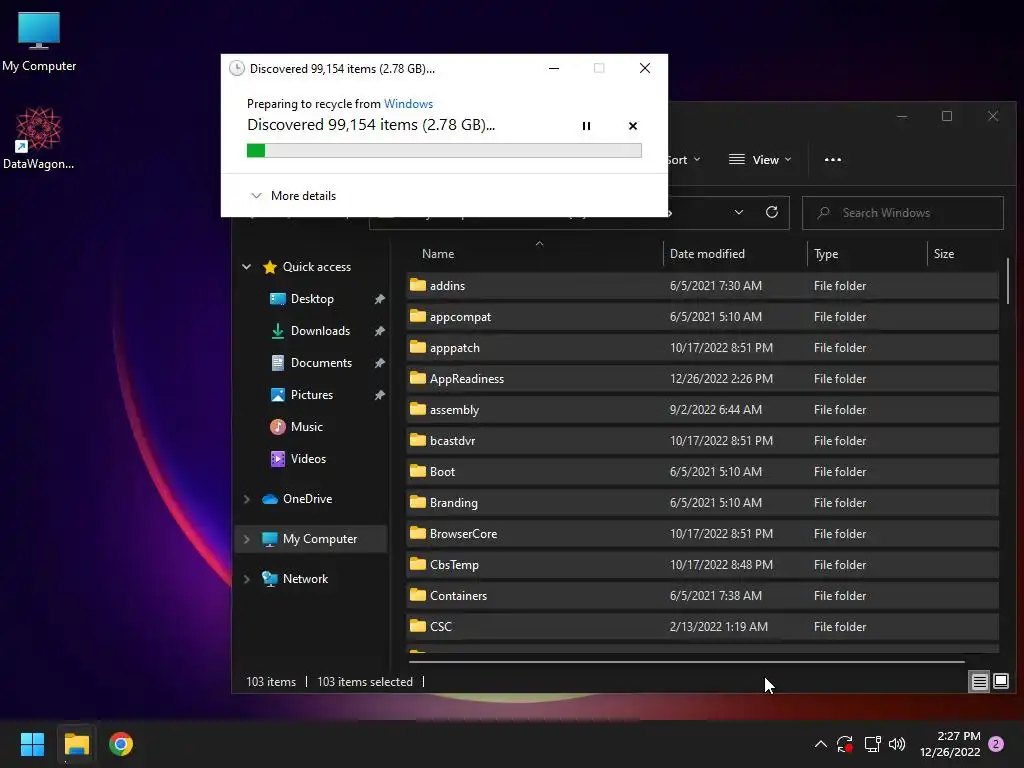Select My Computer desktop icon
Screen dimensions: 1024x768
[39, 41]
